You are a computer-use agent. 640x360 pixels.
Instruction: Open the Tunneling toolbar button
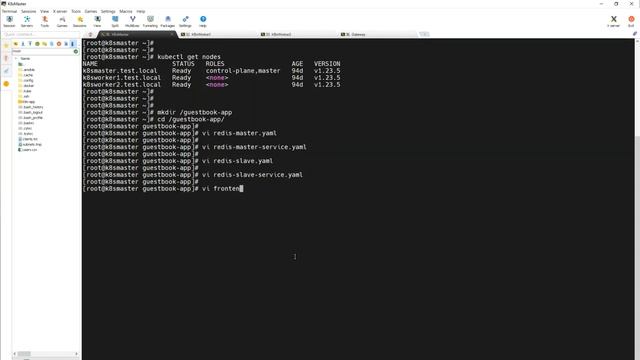(150, 21)
